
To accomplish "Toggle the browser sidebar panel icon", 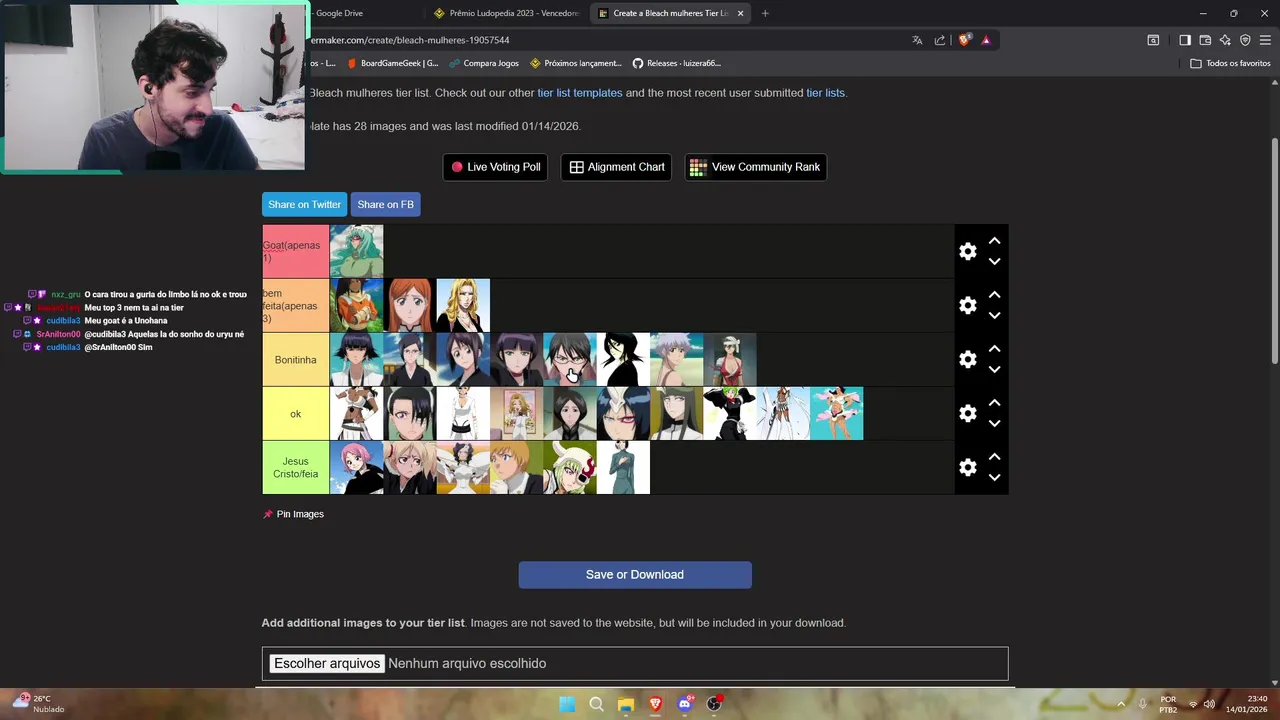I will [1185, 40].
